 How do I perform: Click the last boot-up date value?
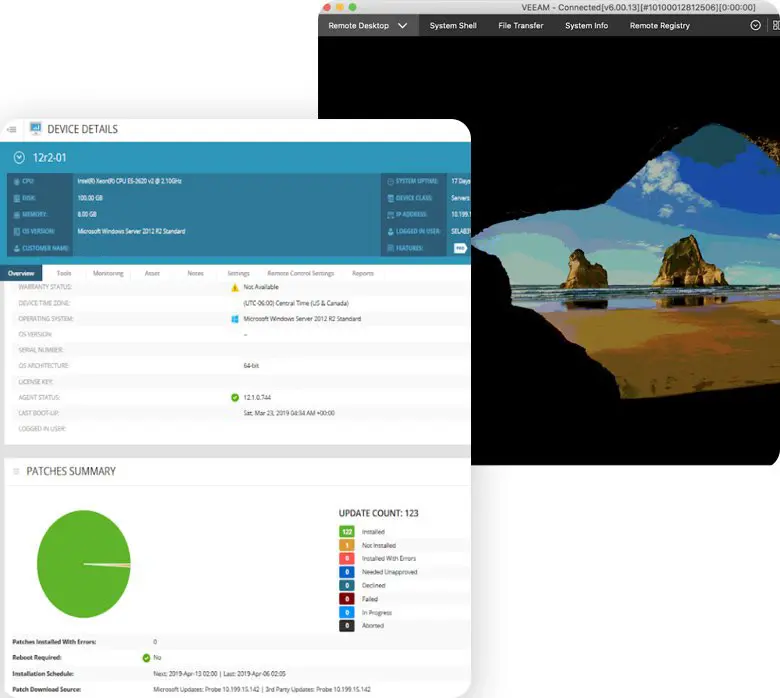pos(289,413)
